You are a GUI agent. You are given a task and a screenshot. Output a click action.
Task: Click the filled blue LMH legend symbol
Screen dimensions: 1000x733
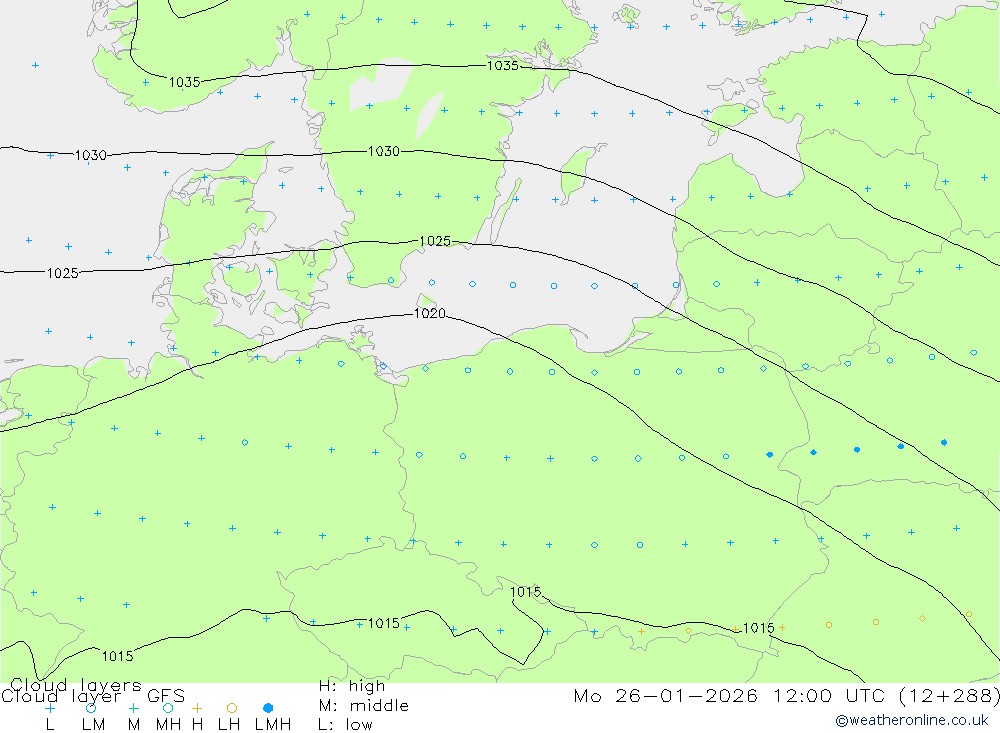click(x=268, y=708)
